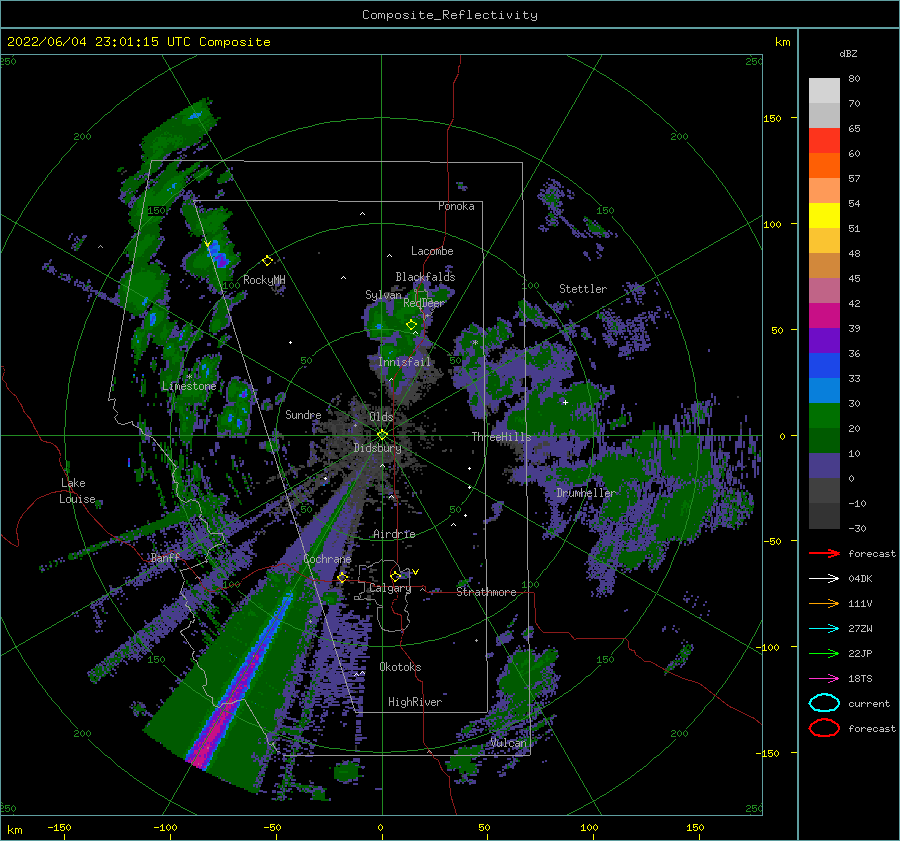
Task: Click the cyan current oval icon
Action: (x=824, y=703)
